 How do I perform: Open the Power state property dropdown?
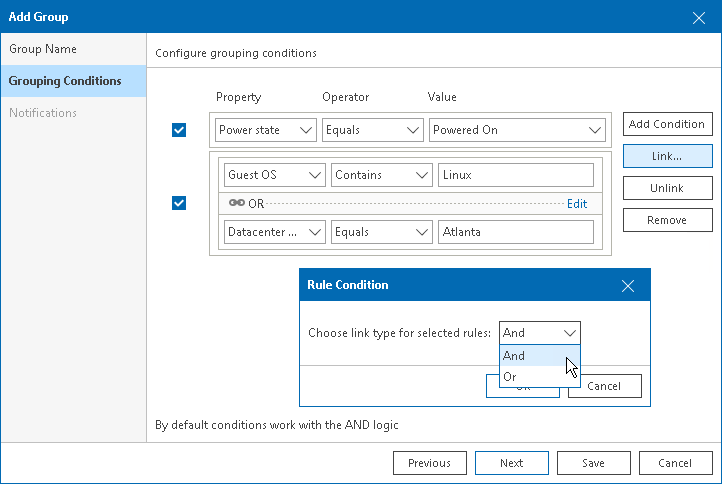[x=266, y=130]
